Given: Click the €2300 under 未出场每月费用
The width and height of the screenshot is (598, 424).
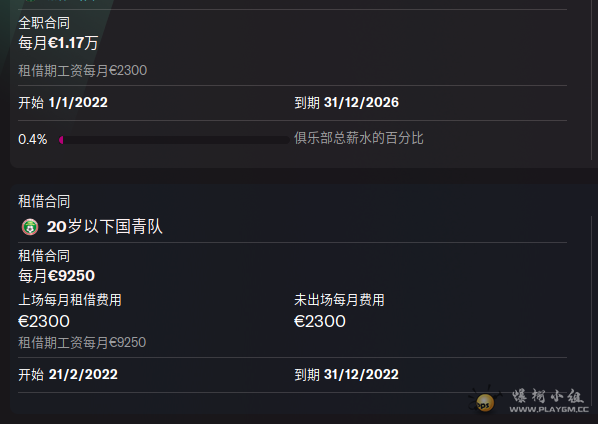Looking at the screenshot, I should click(320, 321).
